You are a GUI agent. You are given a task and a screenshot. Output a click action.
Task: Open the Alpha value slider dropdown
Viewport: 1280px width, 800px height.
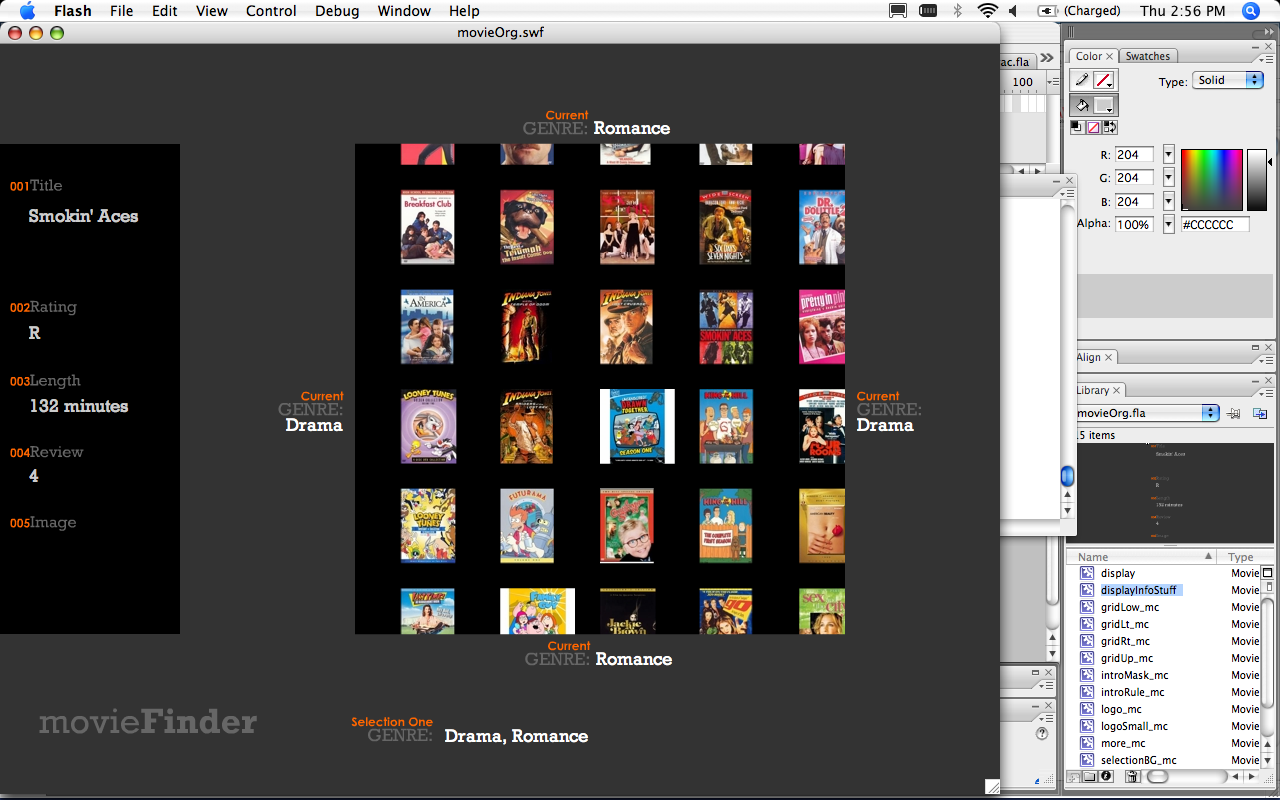point(1168,225)
